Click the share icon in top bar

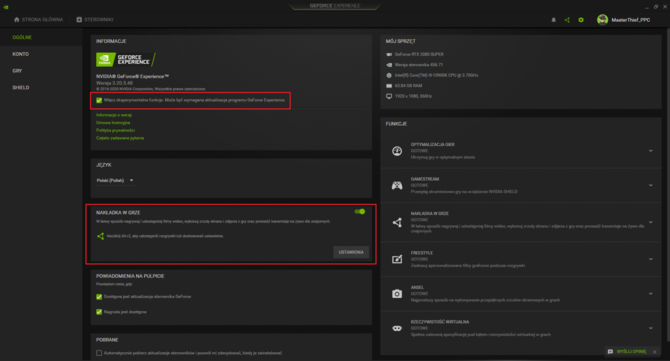click(x=567, y=20)
